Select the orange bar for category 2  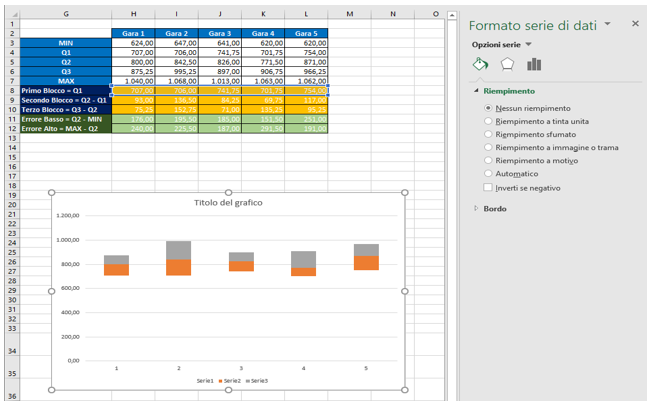177,267
